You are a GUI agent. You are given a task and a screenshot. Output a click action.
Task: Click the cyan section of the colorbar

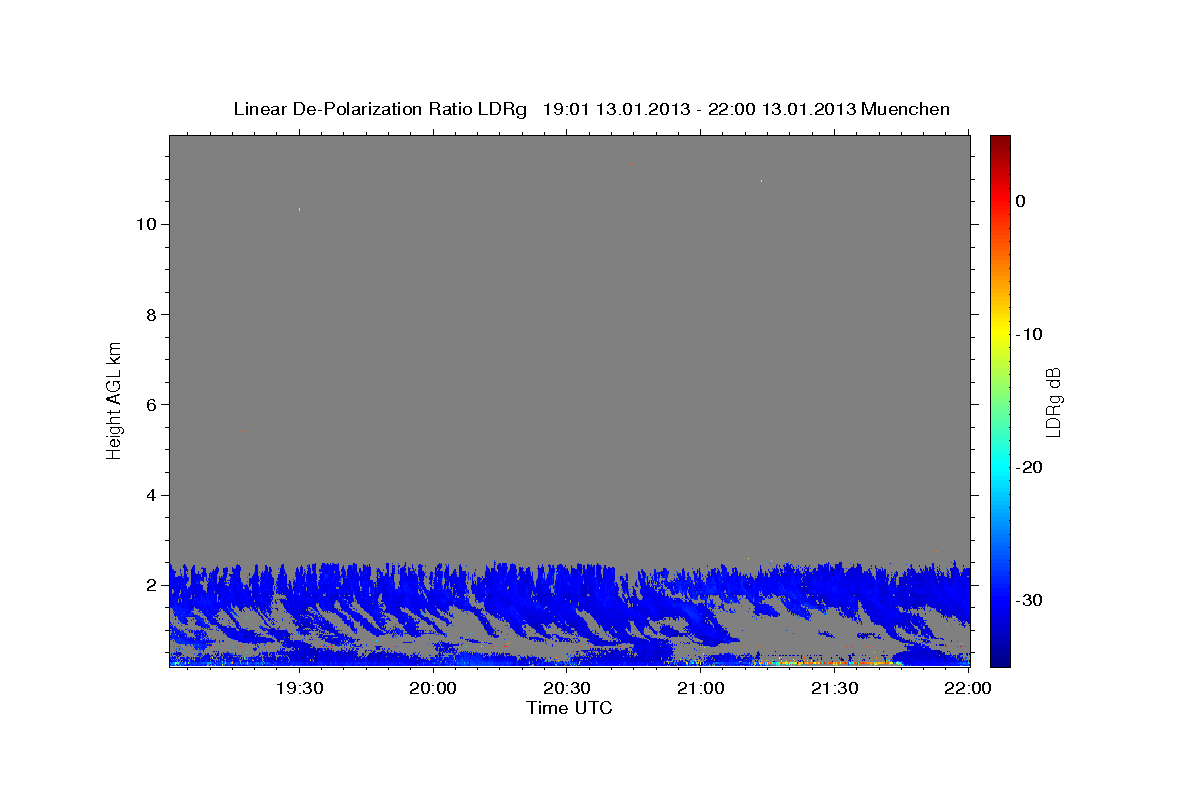(x=1000, y=465)
